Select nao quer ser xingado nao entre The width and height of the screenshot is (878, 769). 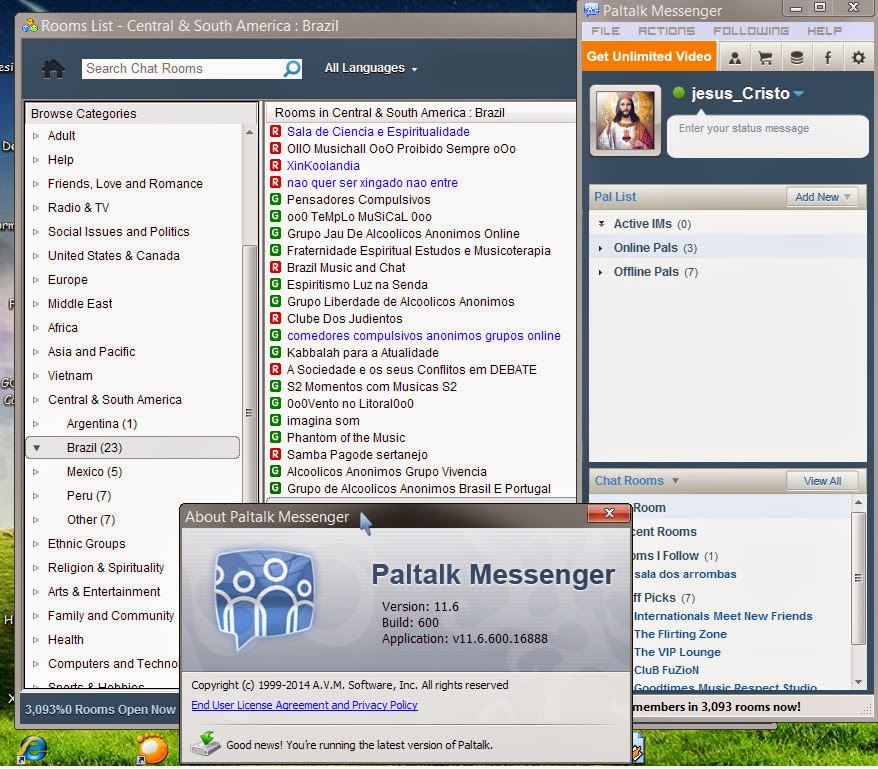372,183
